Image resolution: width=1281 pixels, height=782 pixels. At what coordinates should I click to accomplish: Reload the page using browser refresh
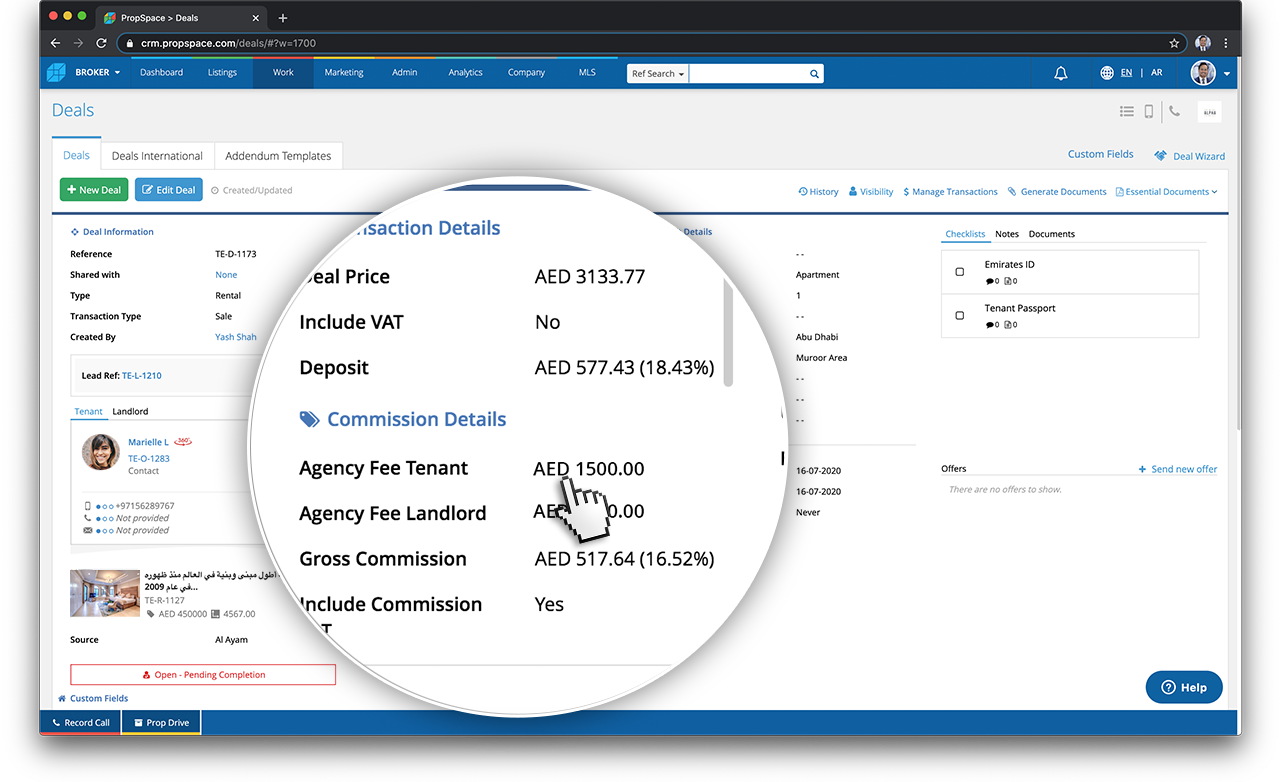(101, 43)
